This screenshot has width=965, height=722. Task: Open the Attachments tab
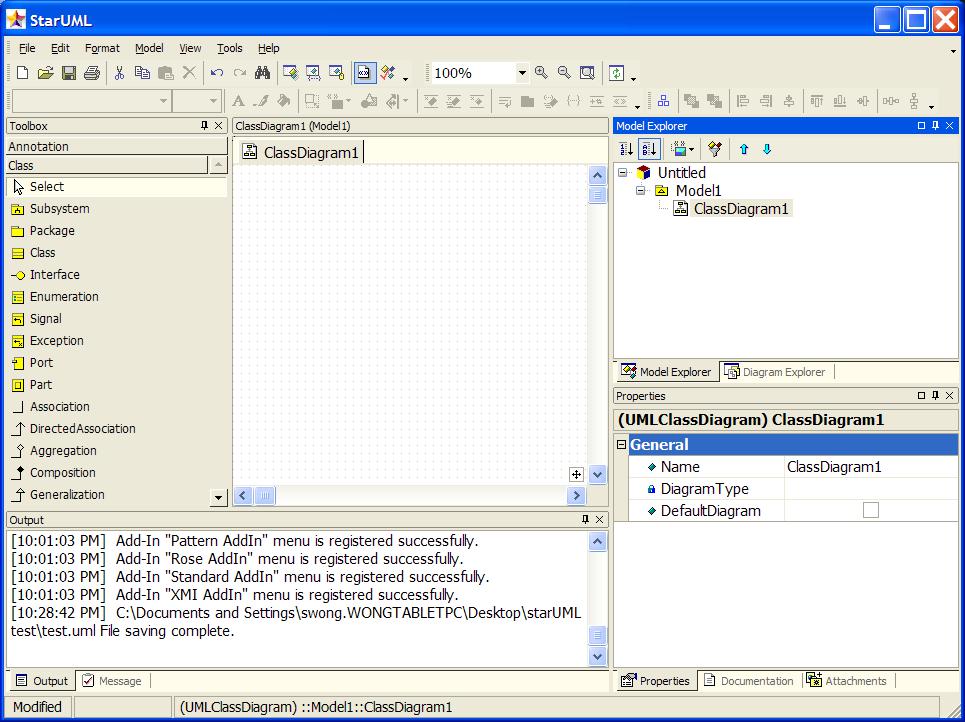click(x=847, y=681)
